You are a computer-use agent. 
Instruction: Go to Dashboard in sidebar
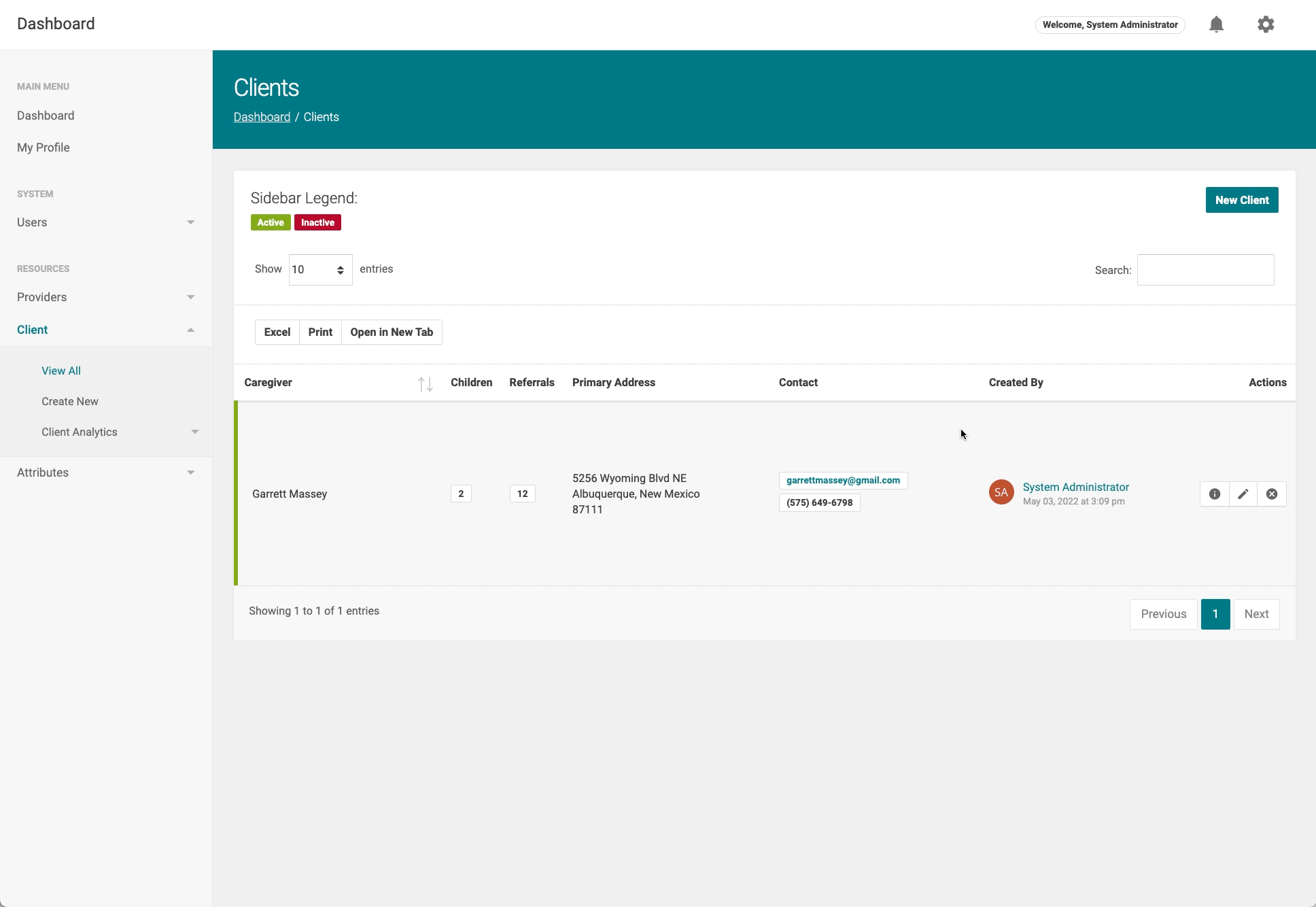click(46, 116)
